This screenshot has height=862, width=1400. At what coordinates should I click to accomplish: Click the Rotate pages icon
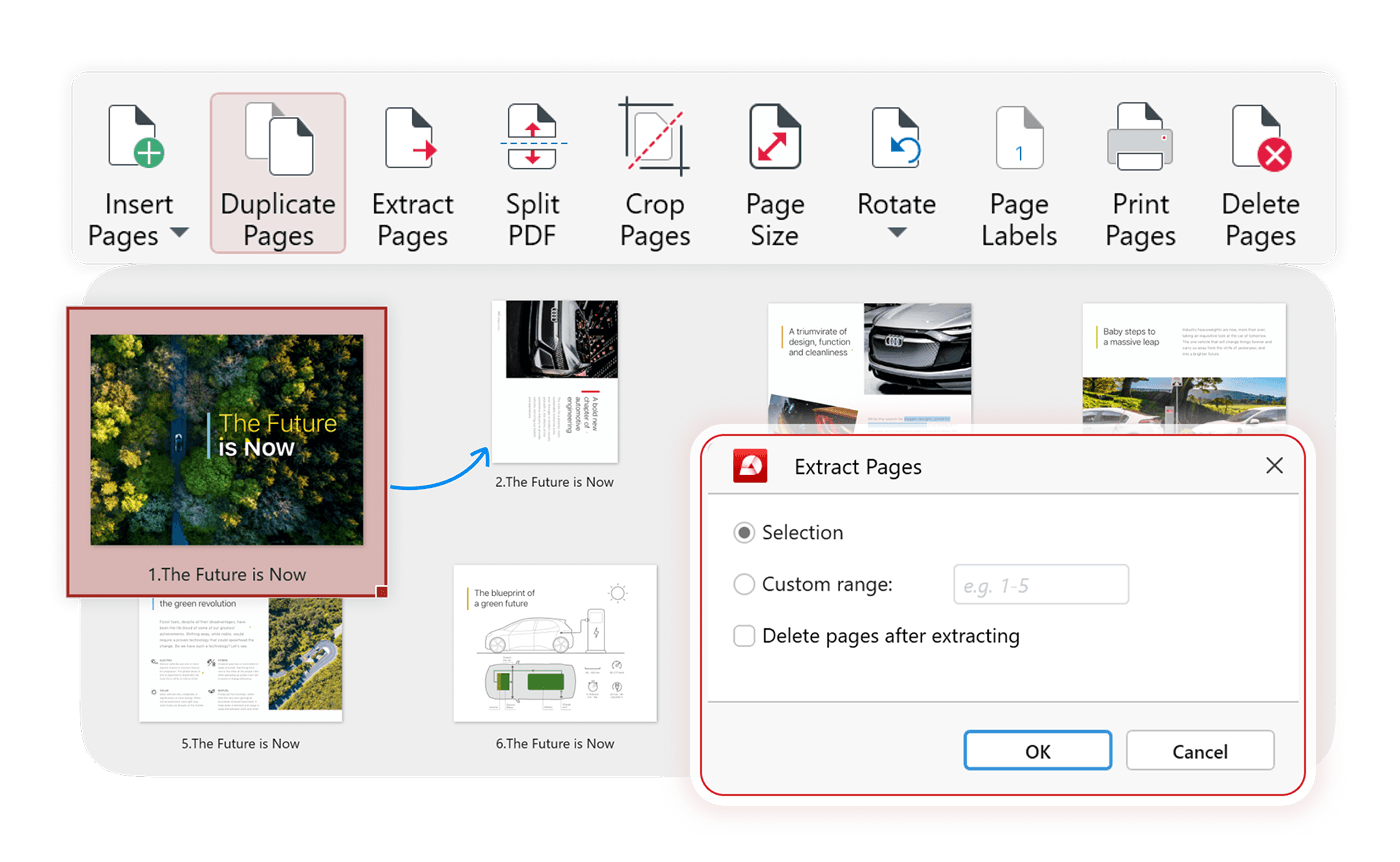pos(896,138)
